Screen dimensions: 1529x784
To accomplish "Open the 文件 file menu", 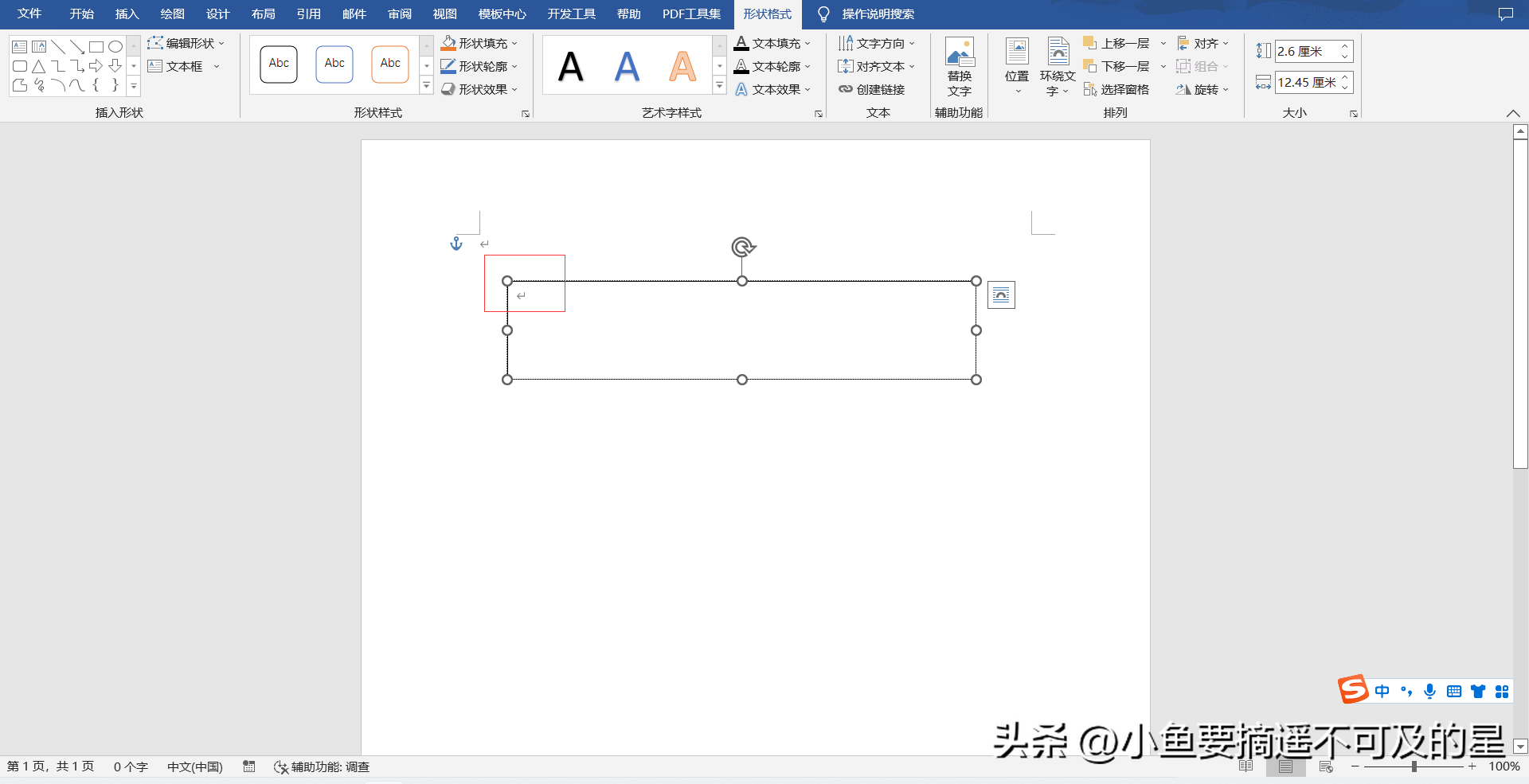I will pos(29,14).
